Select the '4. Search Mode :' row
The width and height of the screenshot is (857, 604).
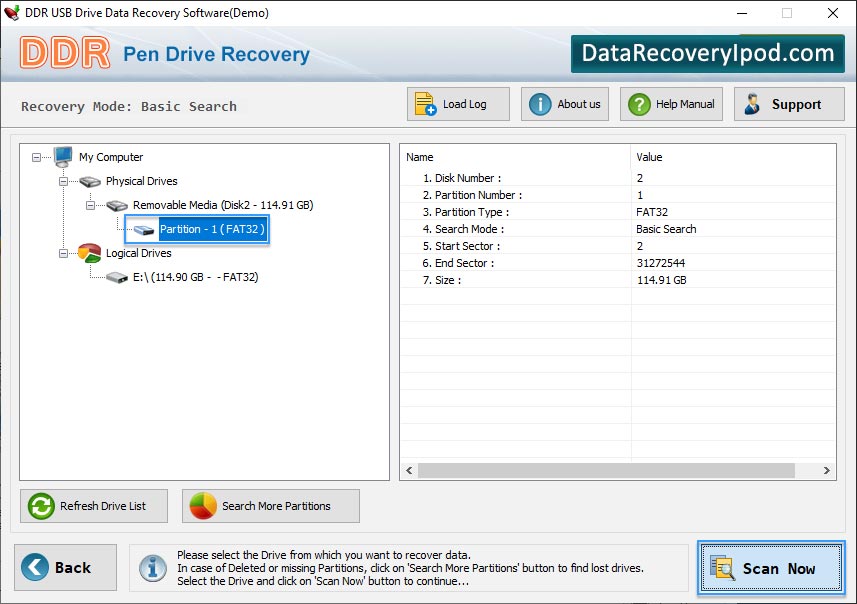pos(618,228)
